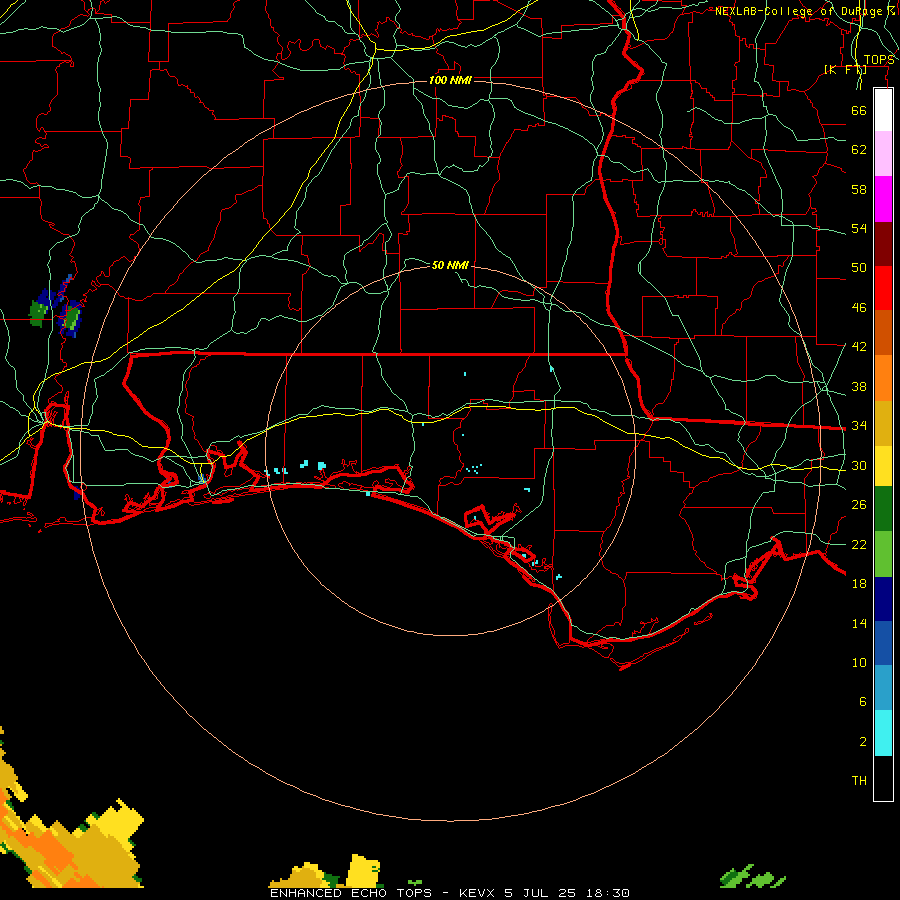
Task: Click the '34' legend value
Action: coord(859,426)
